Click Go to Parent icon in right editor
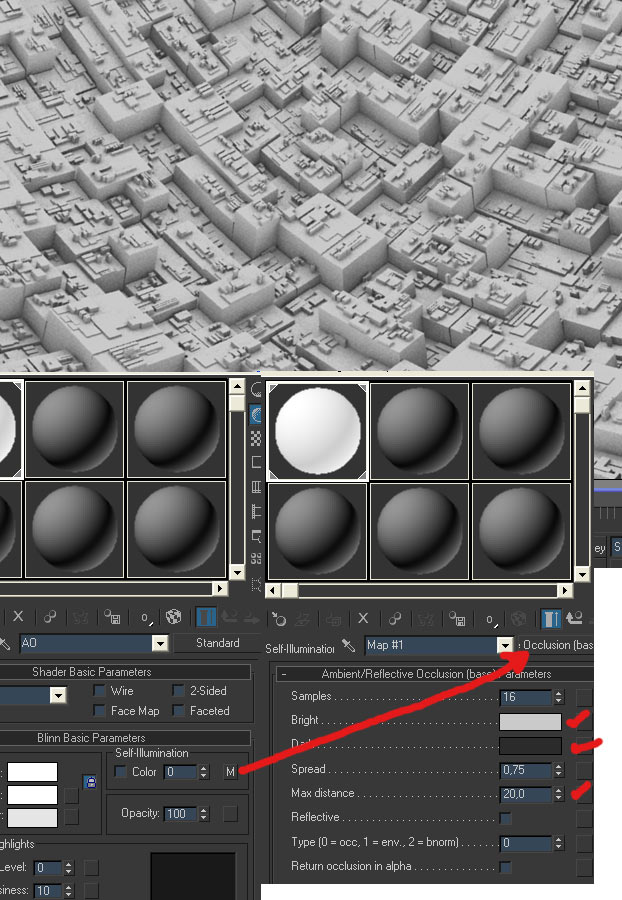This screenshot has height=900, width=622. coord(574,618)
